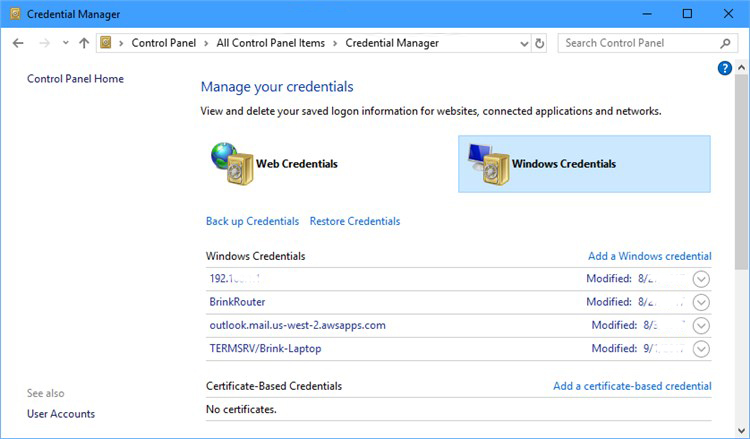Click the search magnifier icon
This screenshot has width=750, height=439.
point(726,43)
